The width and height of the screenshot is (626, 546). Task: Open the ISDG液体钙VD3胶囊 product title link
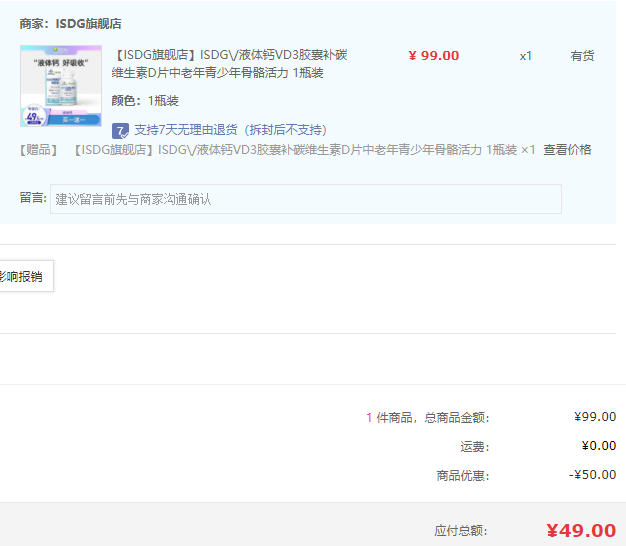(x=230, y=64)
